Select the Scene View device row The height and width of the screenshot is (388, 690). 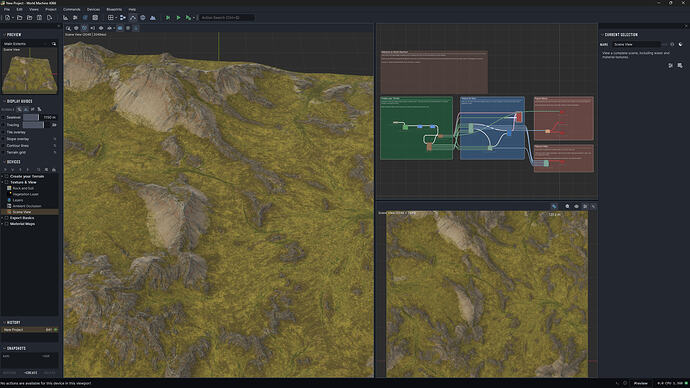tap(29, 212)
